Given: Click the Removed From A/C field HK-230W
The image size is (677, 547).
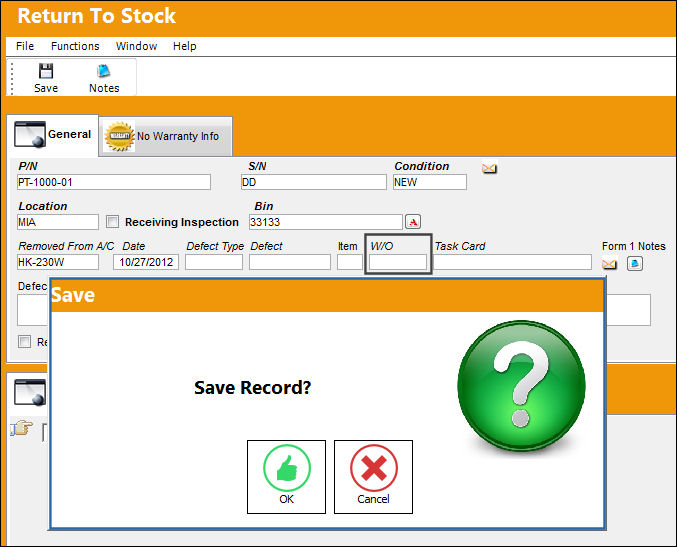Looking at the screenshot, I should point(58,262).
